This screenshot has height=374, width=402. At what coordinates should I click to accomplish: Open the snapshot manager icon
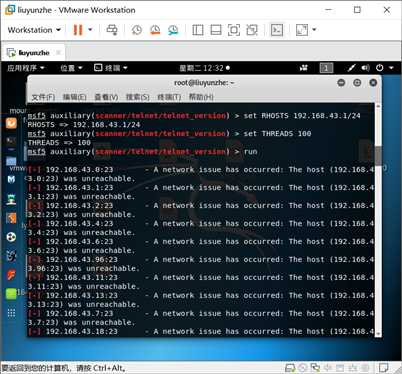pyautogui.click(x=173, y=30)
